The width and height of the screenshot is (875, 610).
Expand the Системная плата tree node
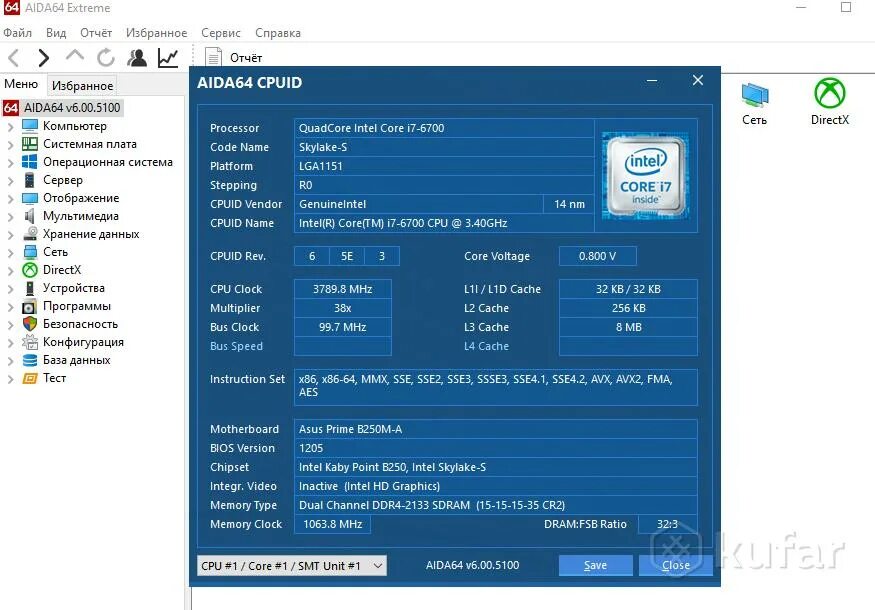pos(10,145)
